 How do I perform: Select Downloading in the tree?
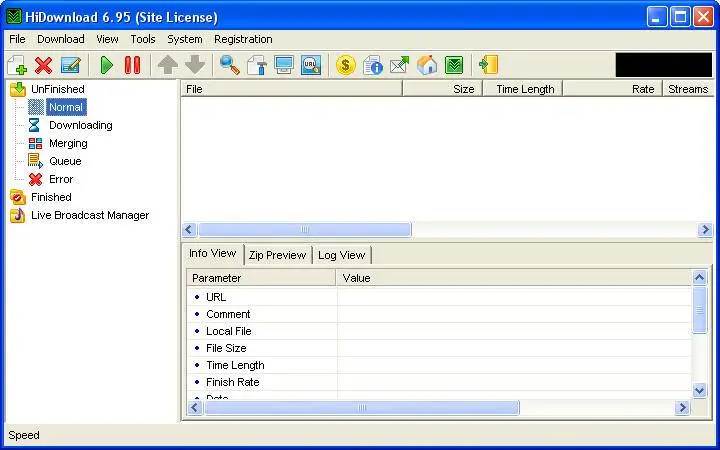point(80,125)
